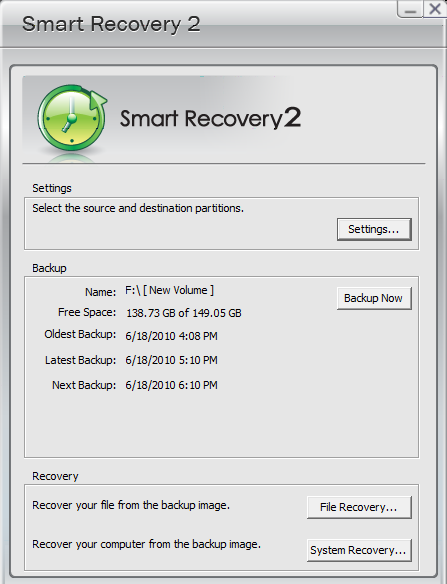Open File Recovery... from backup image
This screenshot has height=584, width=447.
coord(359,507)
